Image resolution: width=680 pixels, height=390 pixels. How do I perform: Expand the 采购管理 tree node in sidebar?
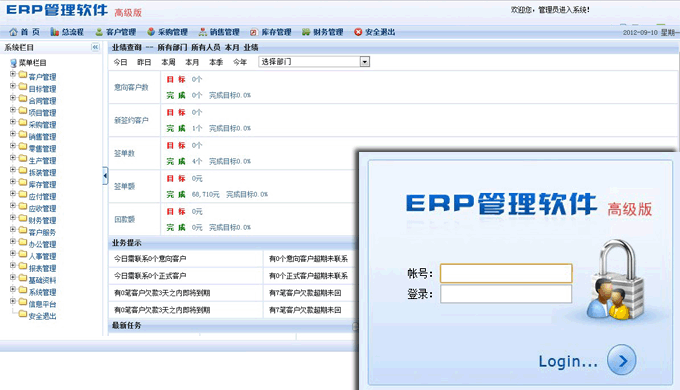coord(13,122)
